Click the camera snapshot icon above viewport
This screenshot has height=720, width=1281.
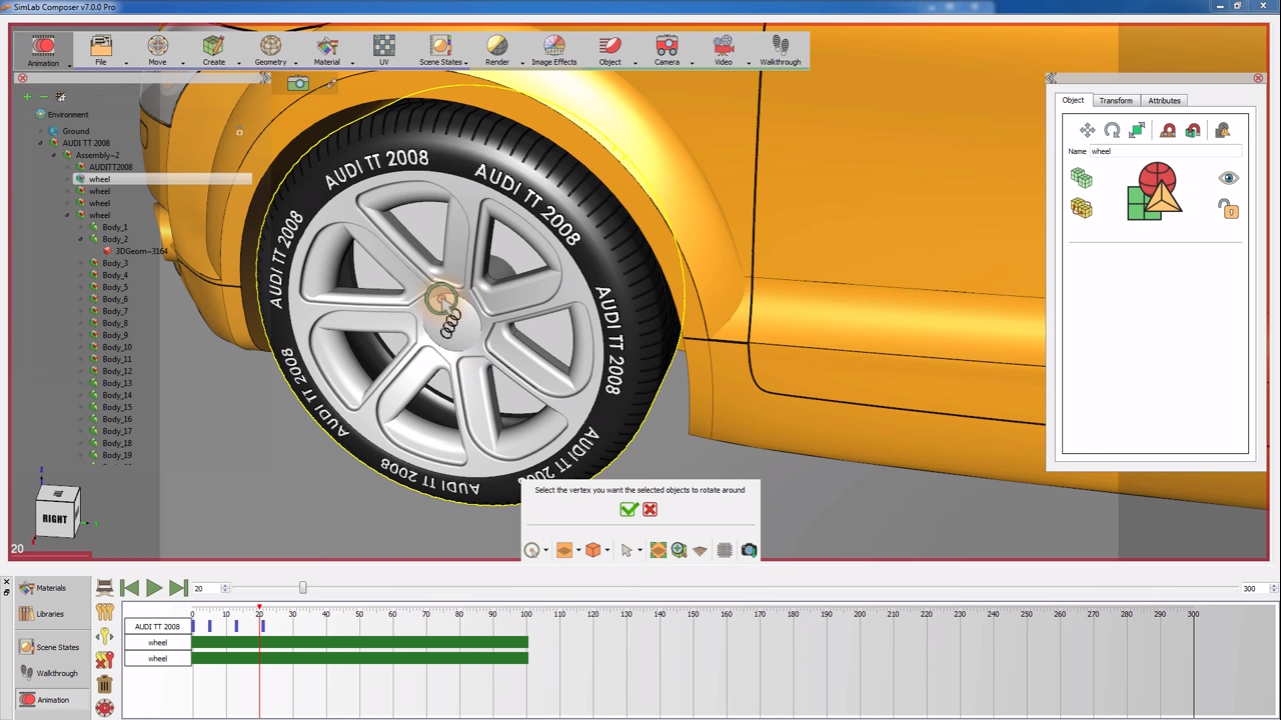point(298,83)
